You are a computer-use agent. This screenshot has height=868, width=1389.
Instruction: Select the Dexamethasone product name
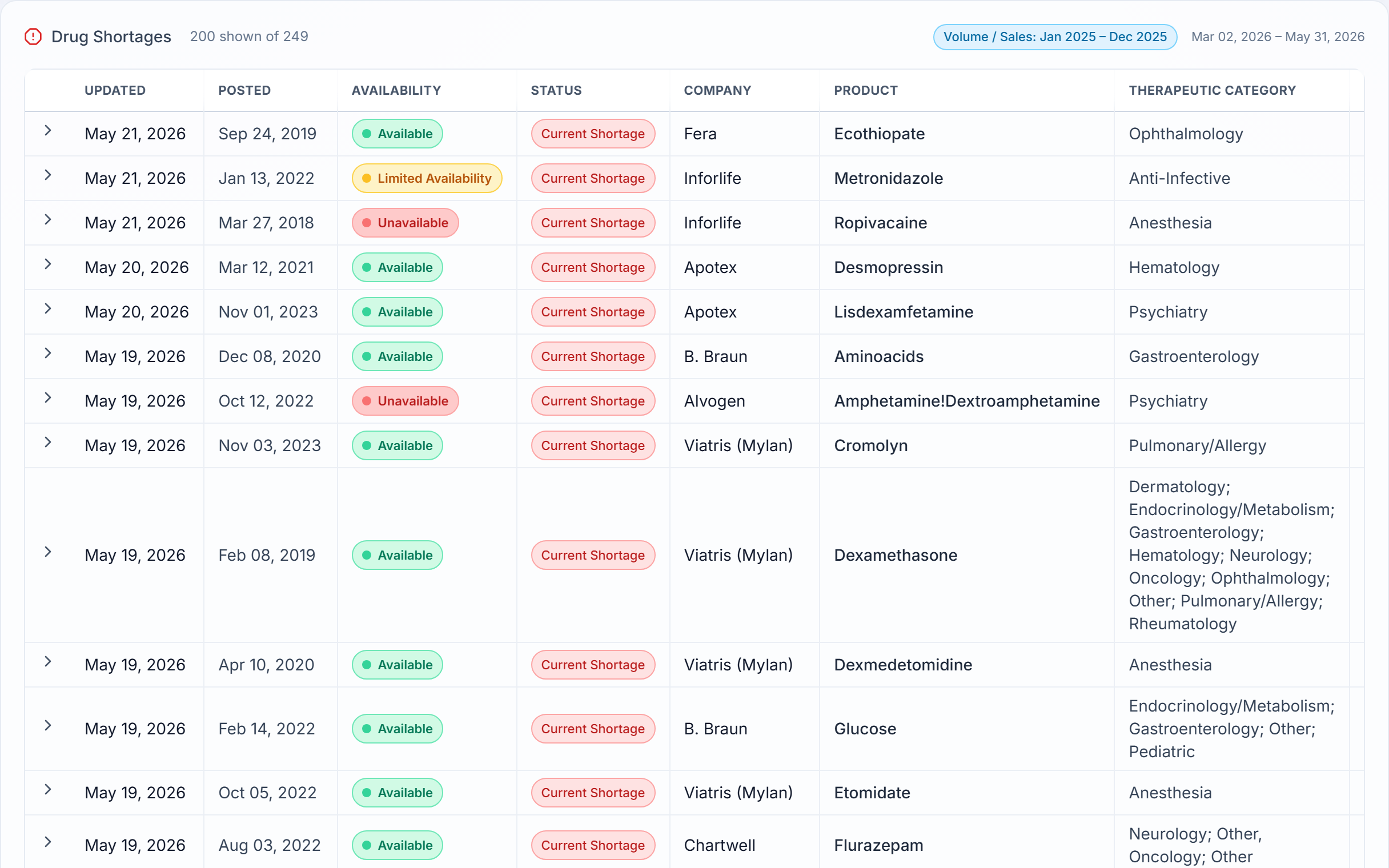(x=896, y=555)
